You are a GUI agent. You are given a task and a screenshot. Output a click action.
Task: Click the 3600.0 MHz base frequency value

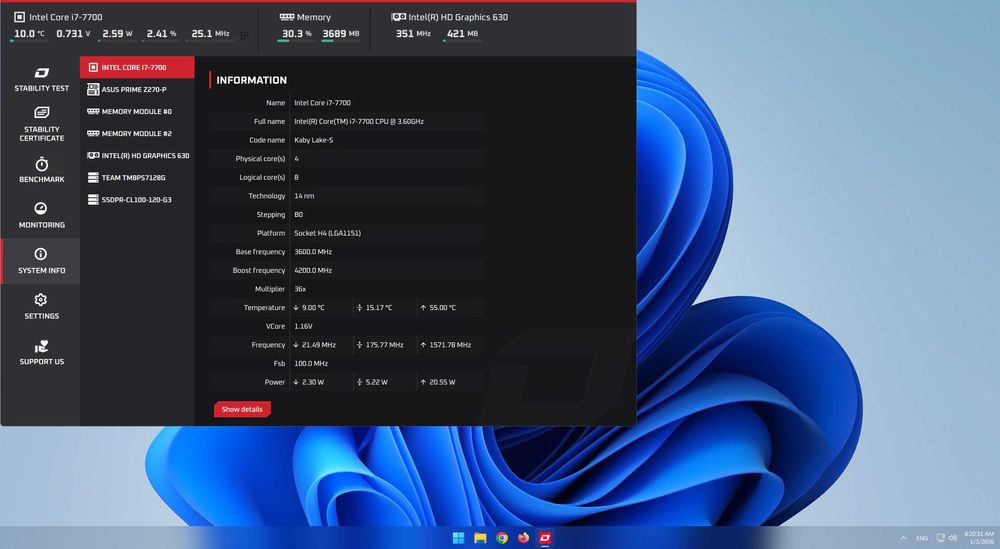(x=313, y=252)
